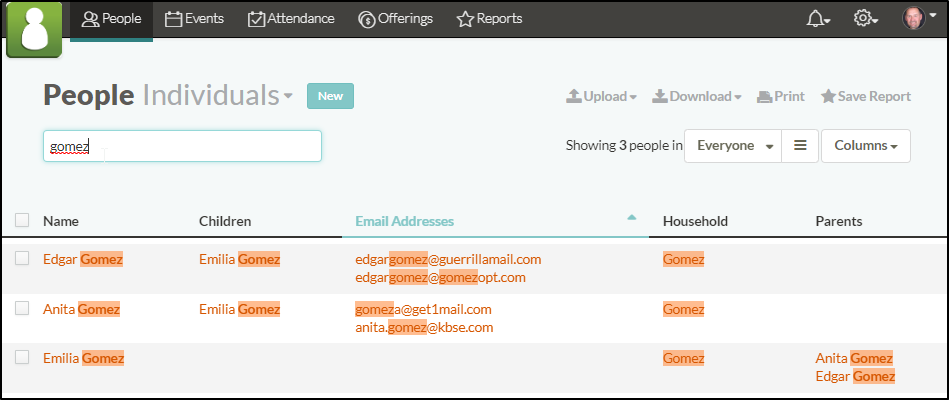Viewport: 949px width, 400px height.
Task: Click Save Report
Action: (x=865, y=96)
